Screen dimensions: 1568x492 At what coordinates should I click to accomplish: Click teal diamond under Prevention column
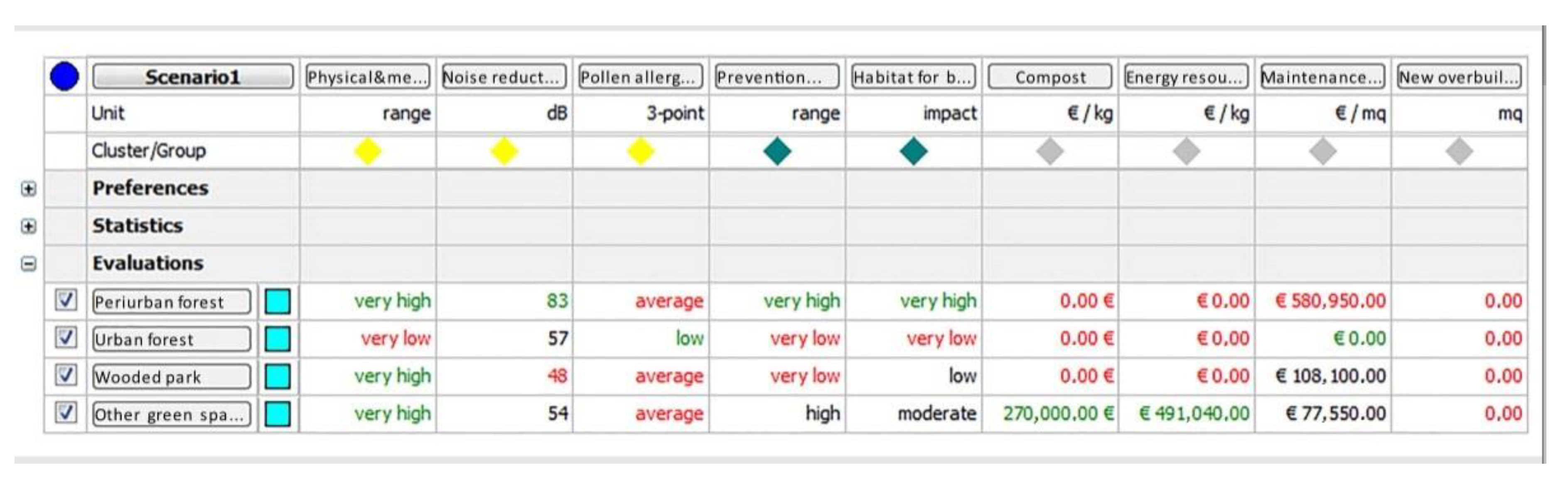click(x=777, y=151)
